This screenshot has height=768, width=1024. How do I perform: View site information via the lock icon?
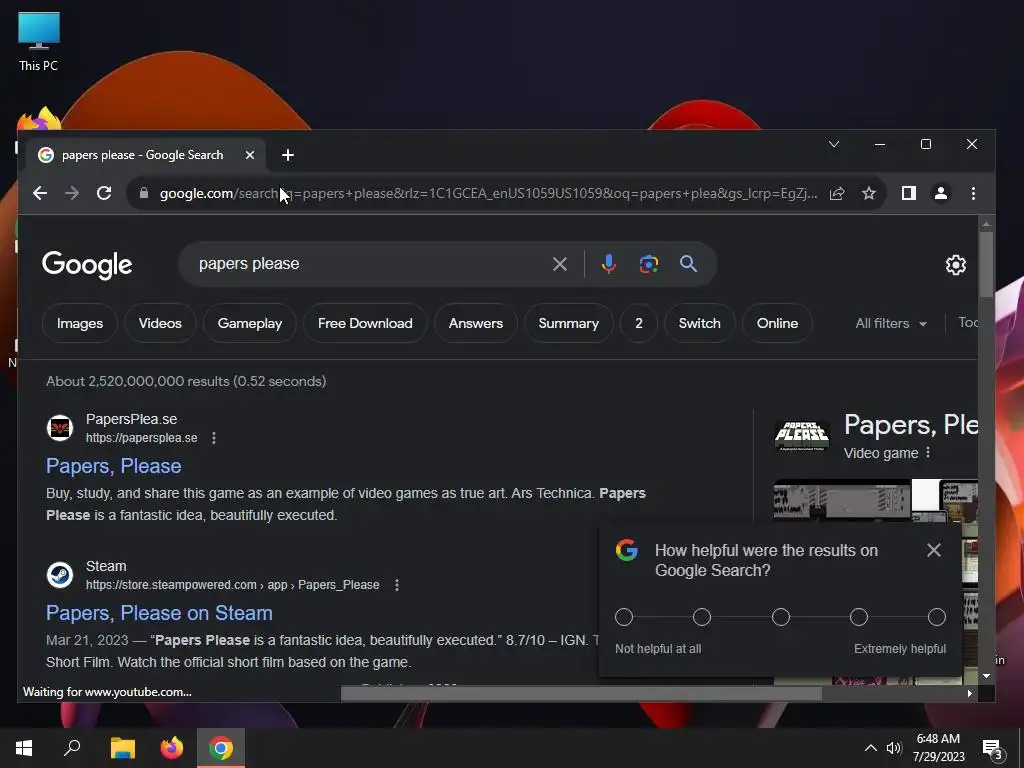click(144, 193)
